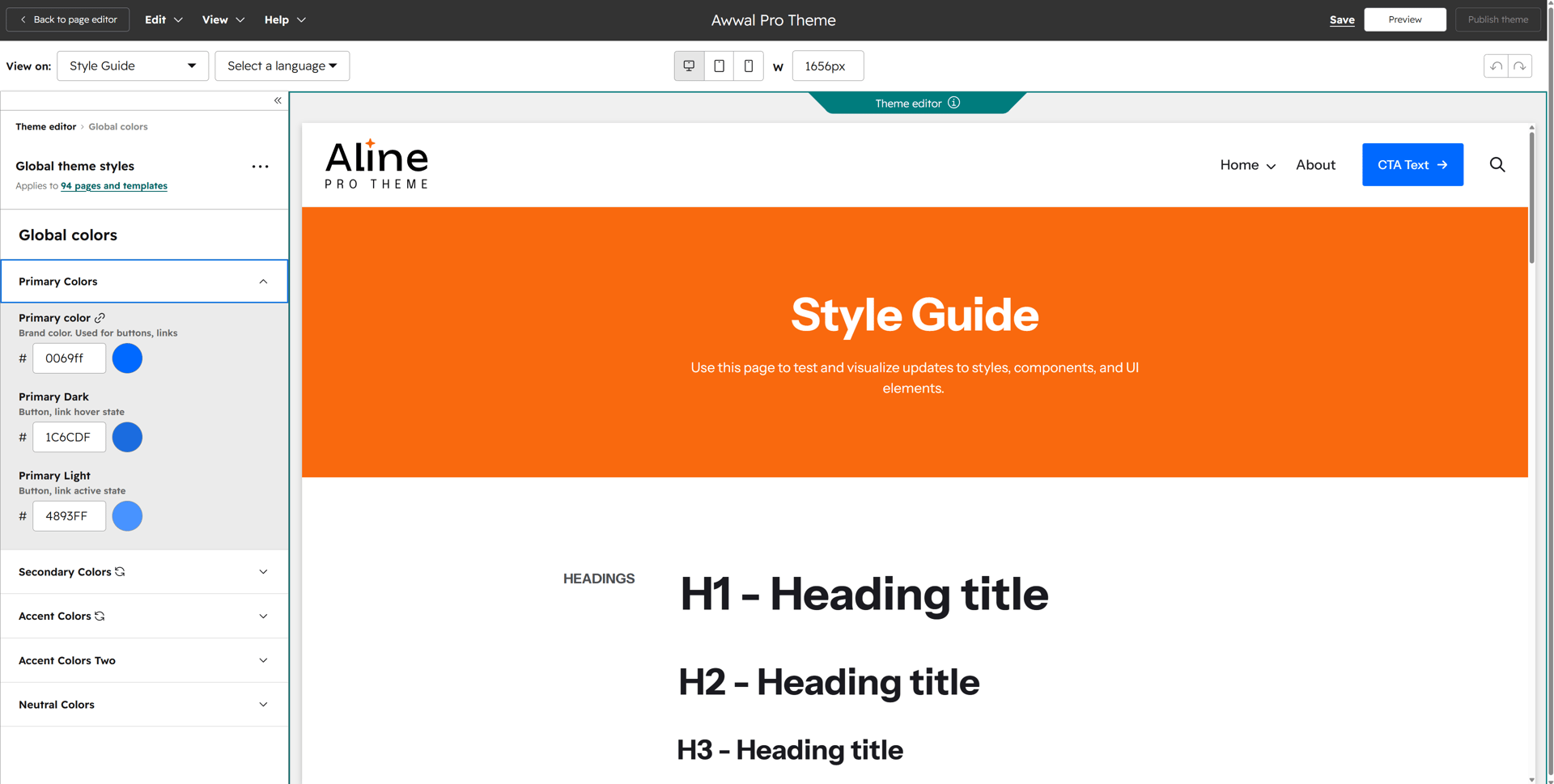Expand the Secondary Colors section
The width and height of the screenshot is (1554, 784).
coord(144,572)
